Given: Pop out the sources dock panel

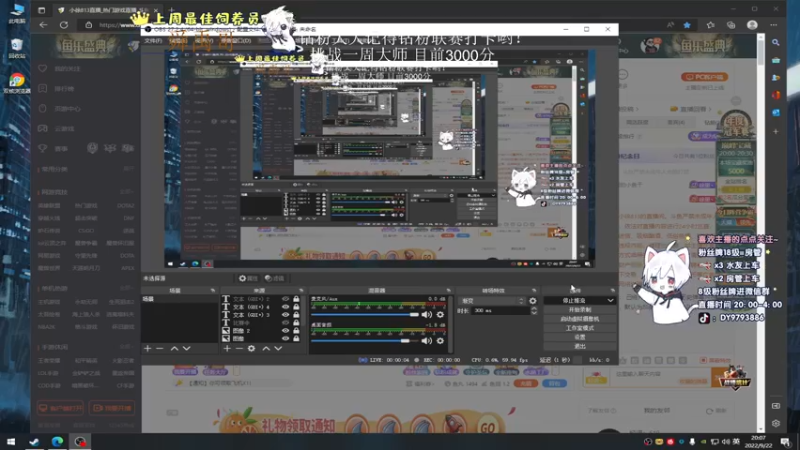Looking at the screenshot, I should [301, 290].
